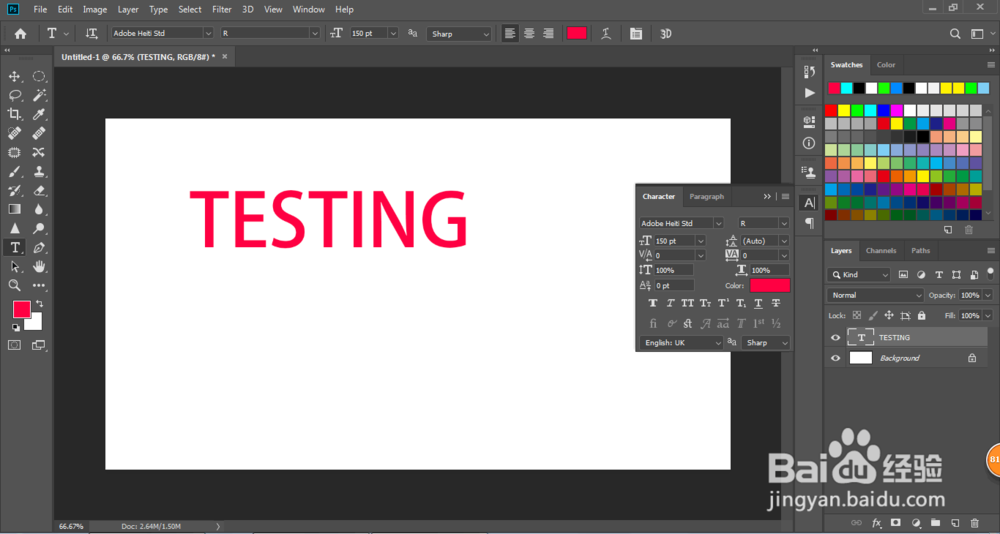The image size is (1000, 534).
Task: Click the Color swatch in Character panel
Action: [x=770, y=285]
